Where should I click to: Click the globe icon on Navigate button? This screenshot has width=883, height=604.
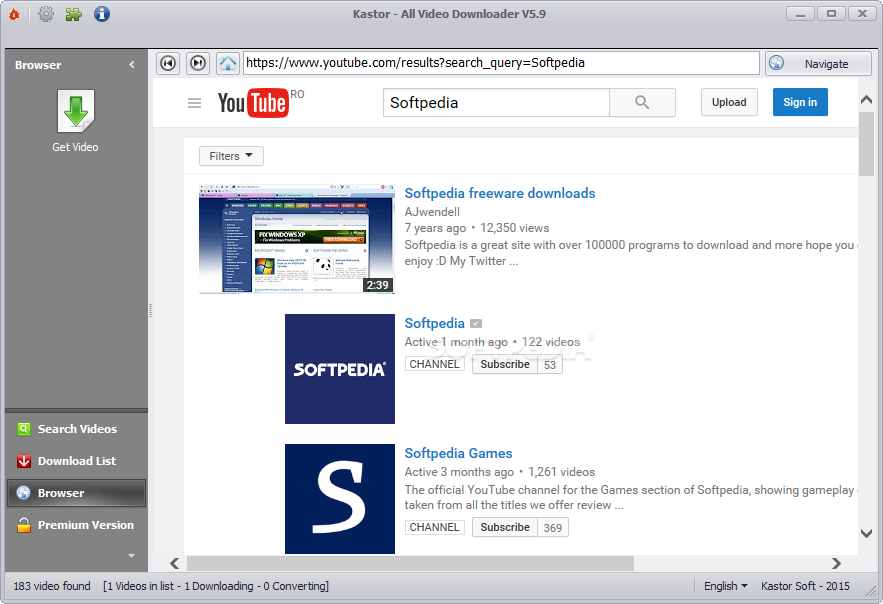coord(777,63)
